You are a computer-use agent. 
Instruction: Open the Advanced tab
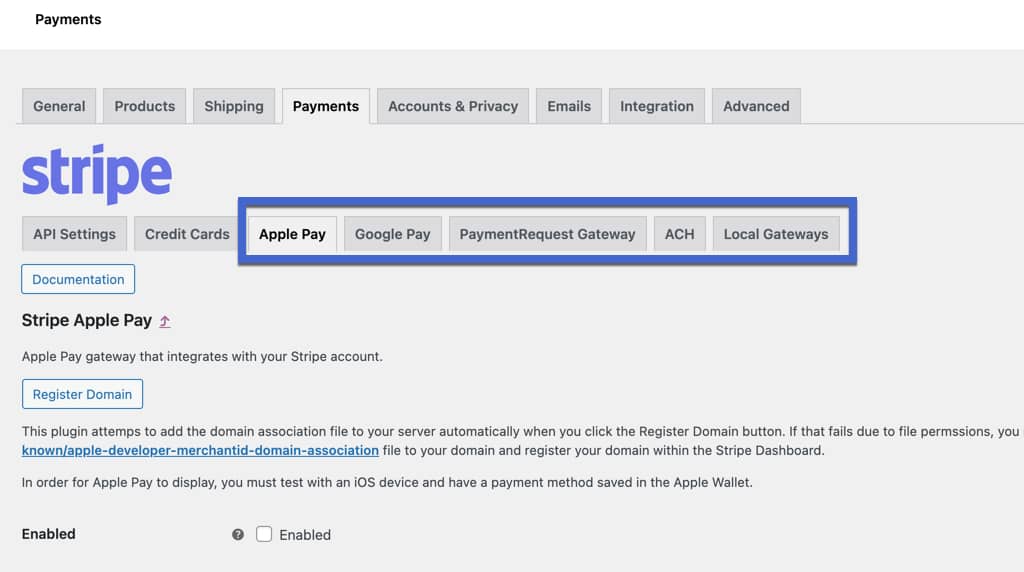[756, 106]
